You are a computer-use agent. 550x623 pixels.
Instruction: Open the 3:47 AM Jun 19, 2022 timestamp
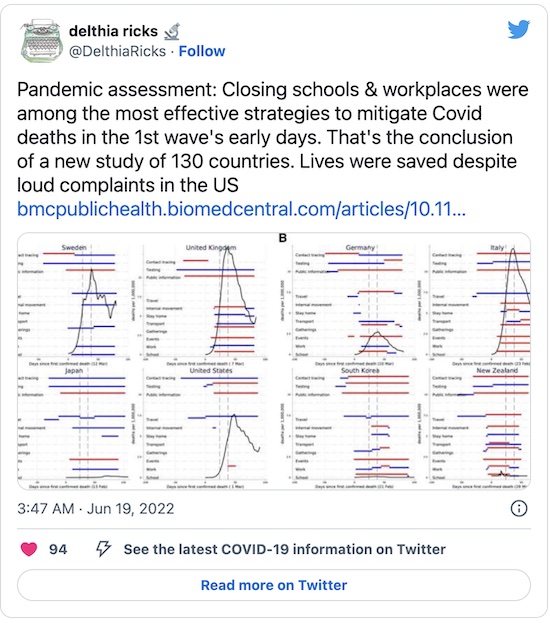click(x=96, y=509)
